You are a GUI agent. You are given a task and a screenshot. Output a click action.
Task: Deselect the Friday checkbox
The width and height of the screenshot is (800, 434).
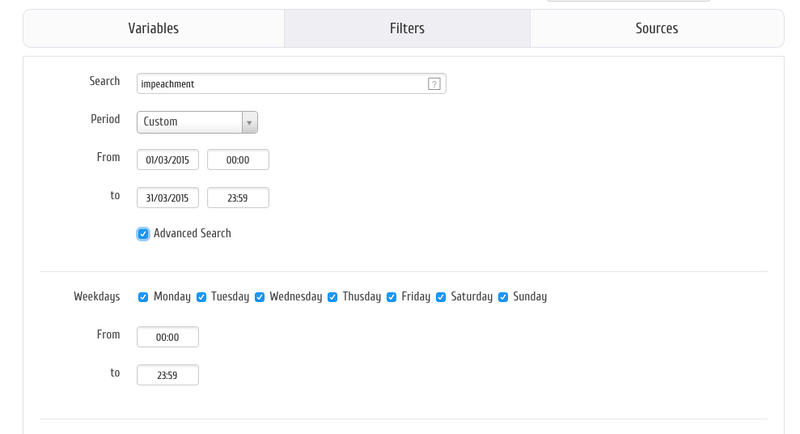point(392,297)
